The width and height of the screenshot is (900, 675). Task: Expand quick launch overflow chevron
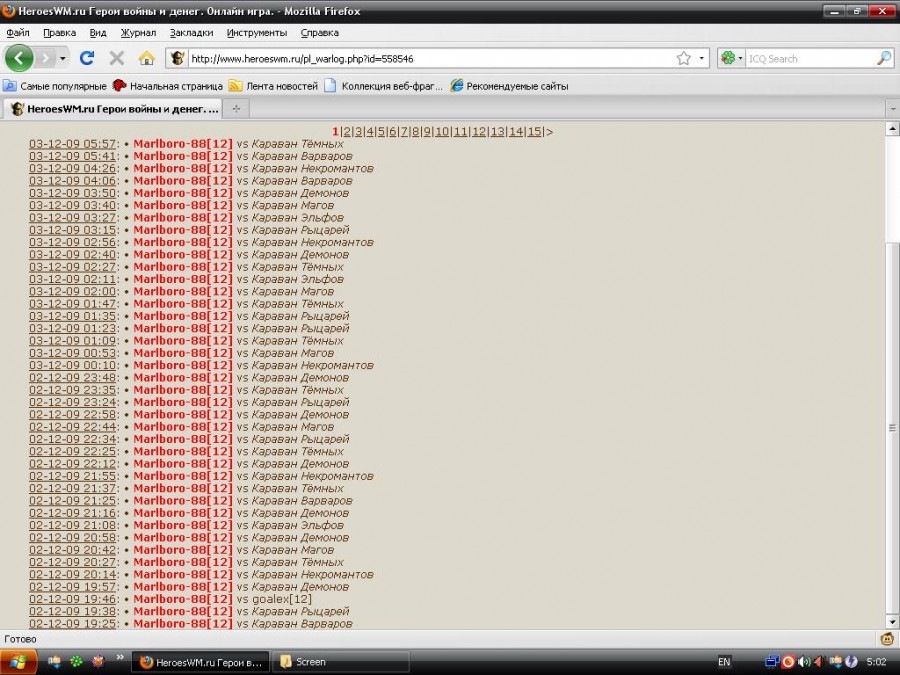coord(120,657)
